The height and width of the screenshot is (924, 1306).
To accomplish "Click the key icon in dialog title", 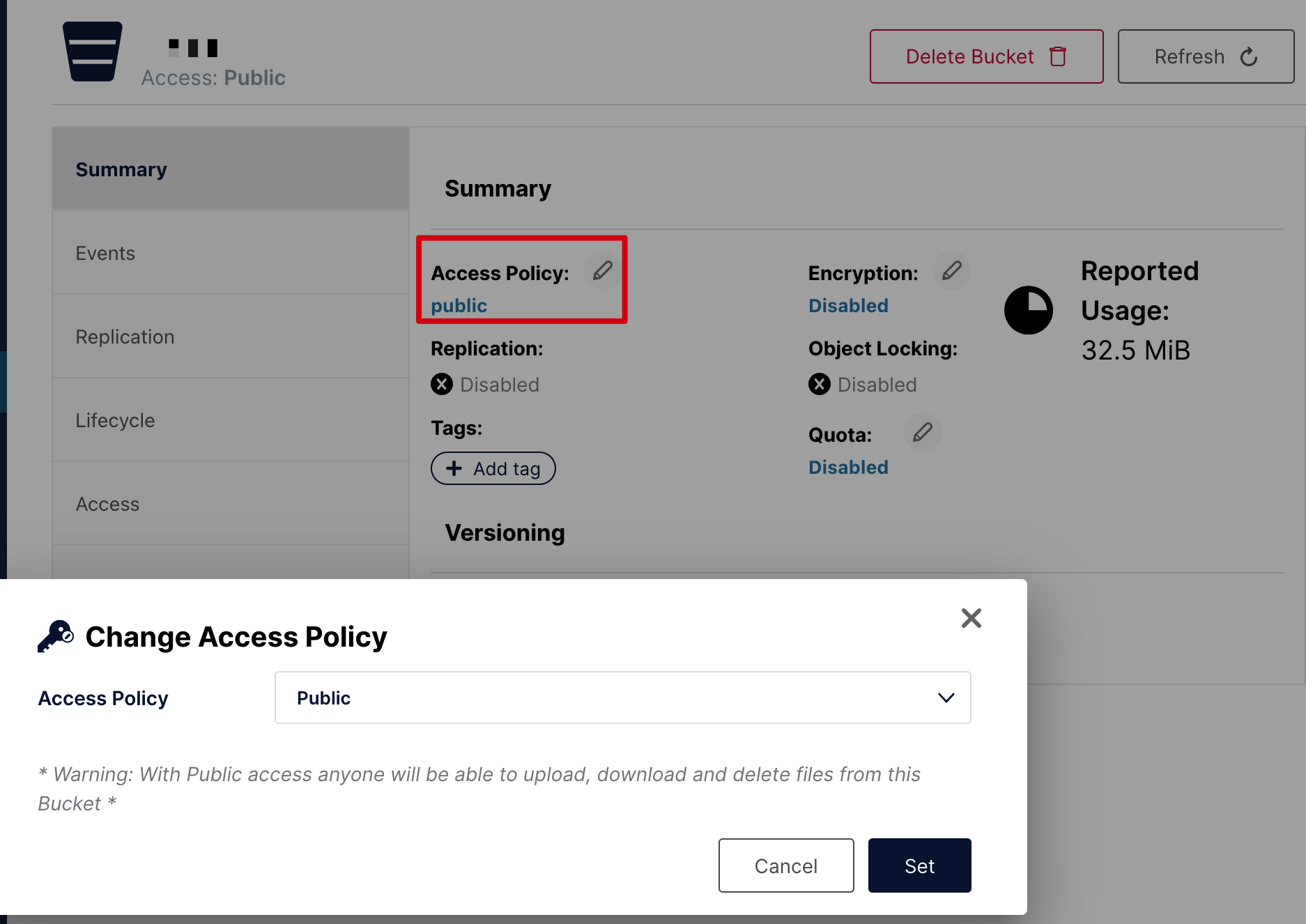I will 56,636.
